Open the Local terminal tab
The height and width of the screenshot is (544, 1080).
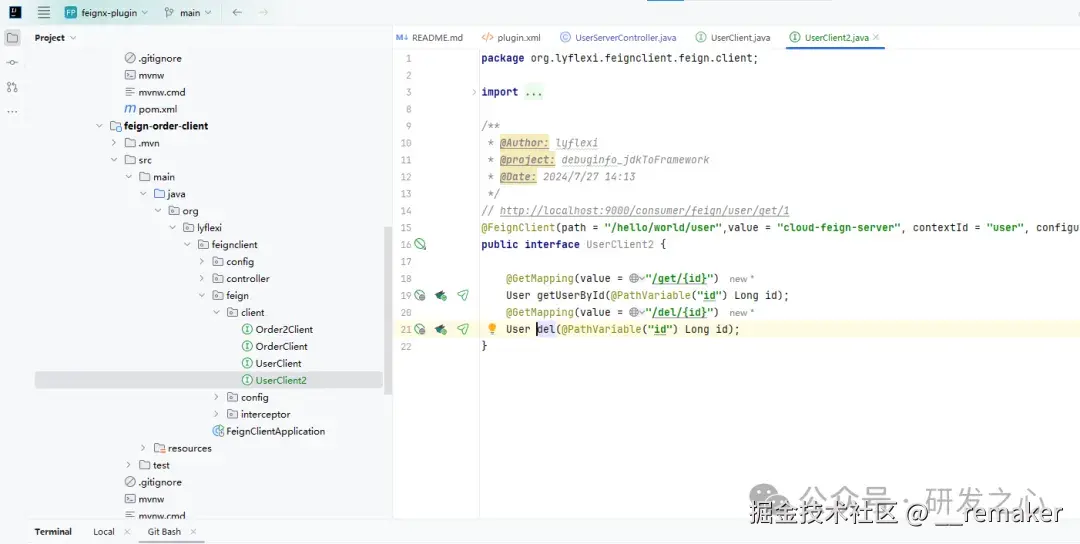tap(104, 532)
